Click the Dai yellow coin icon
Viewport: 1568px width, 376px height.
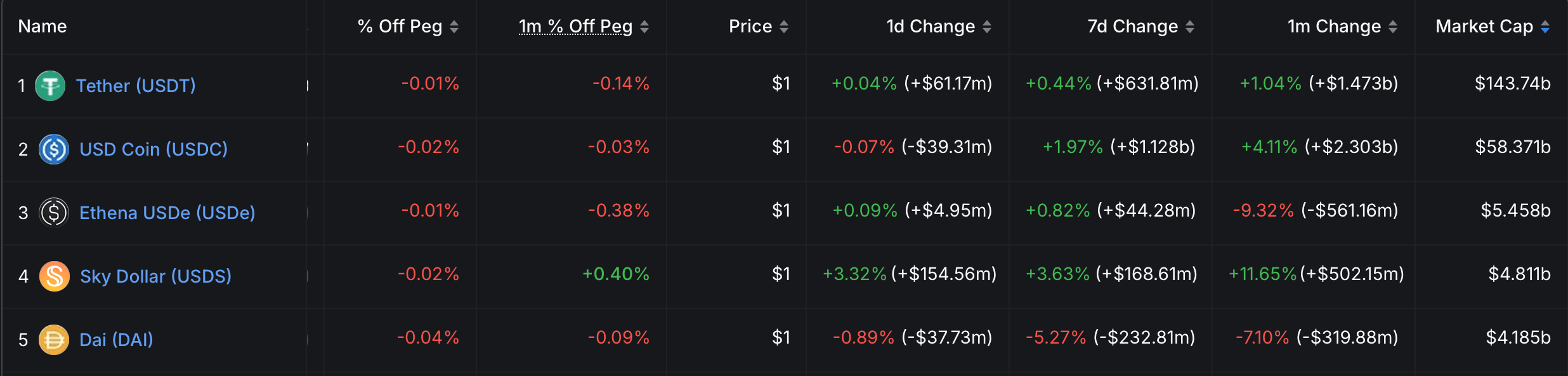53,339
